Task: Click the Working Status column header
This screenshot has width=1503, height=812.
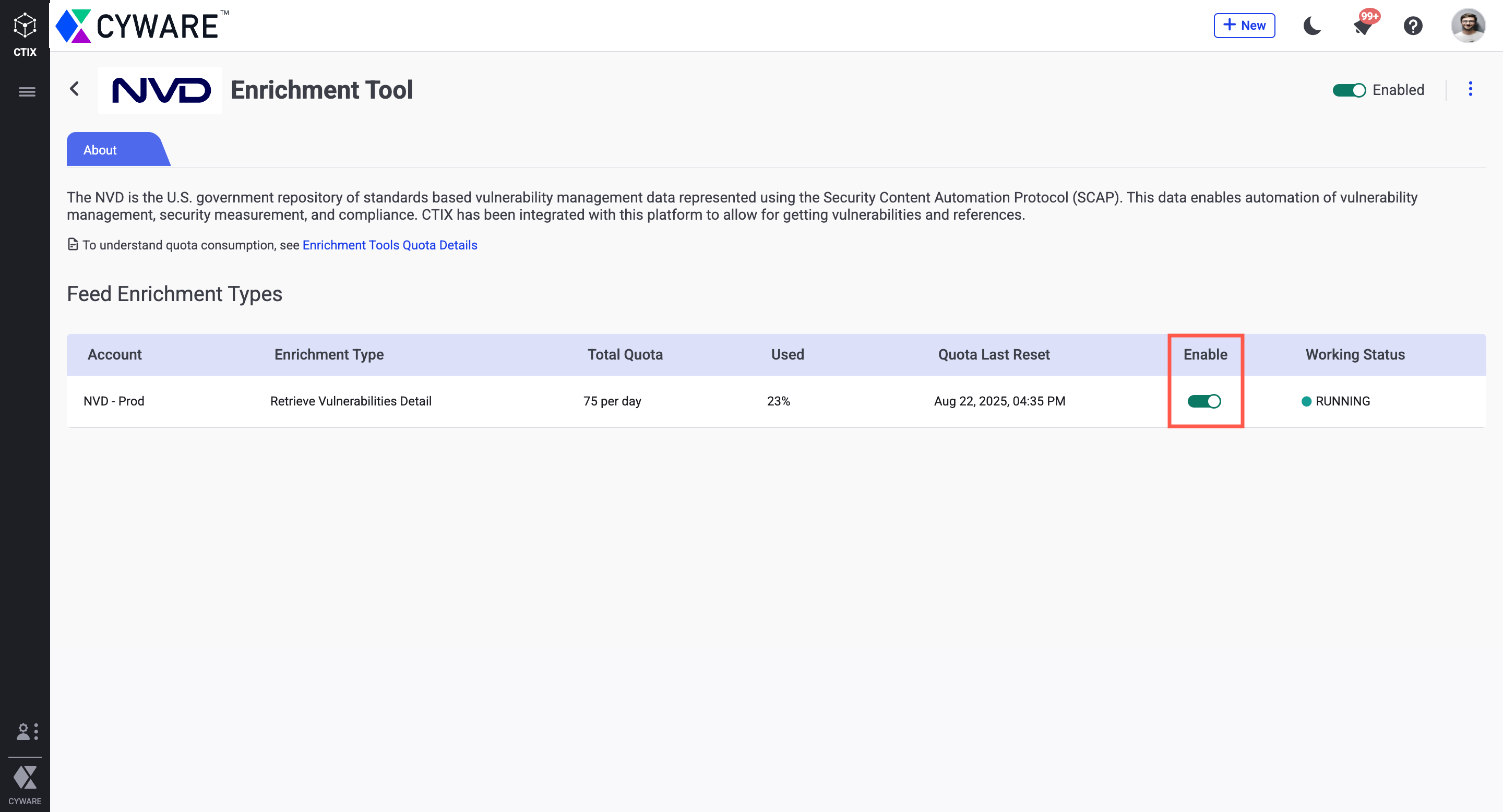Action: tap(1355, 355)
